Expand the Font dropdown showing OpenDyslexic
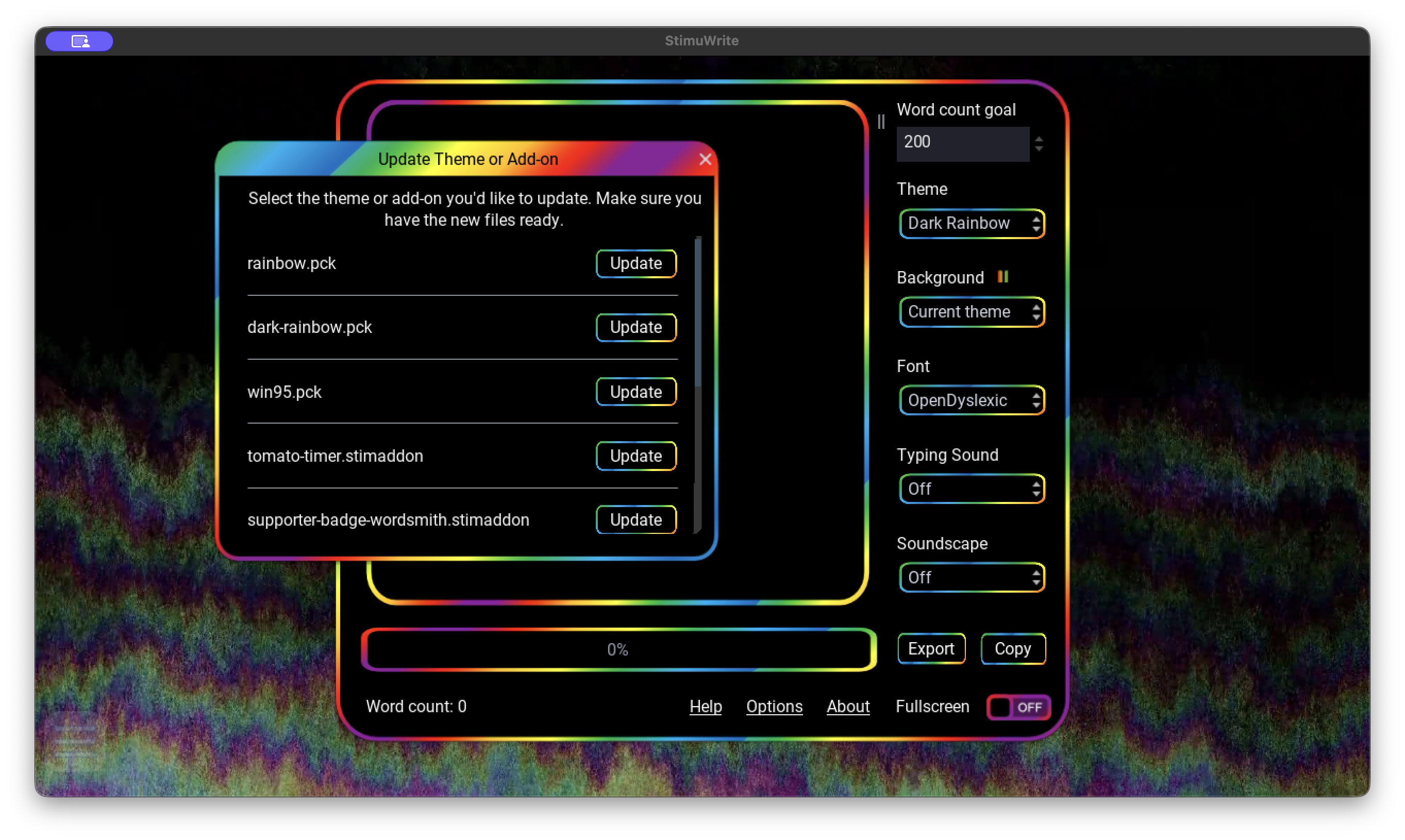Viewport: 1405px width, 840px height. tap(972, 401)
